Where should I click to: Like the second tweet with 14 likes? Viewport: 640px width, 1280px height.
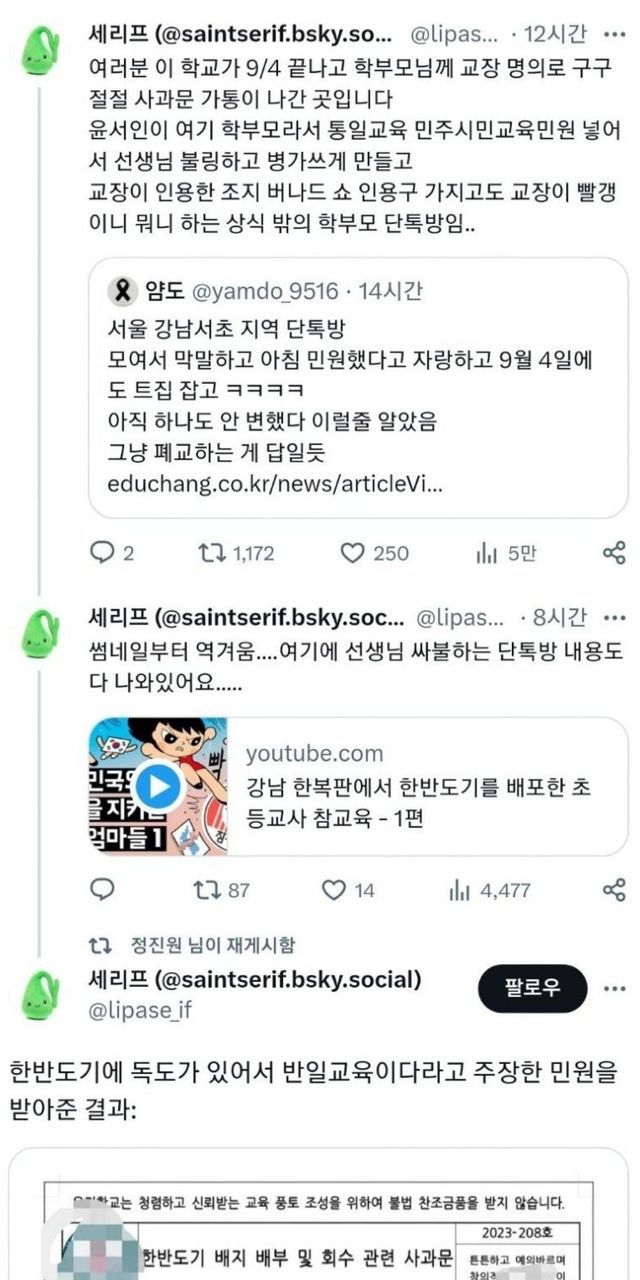(x=334, y=889)
